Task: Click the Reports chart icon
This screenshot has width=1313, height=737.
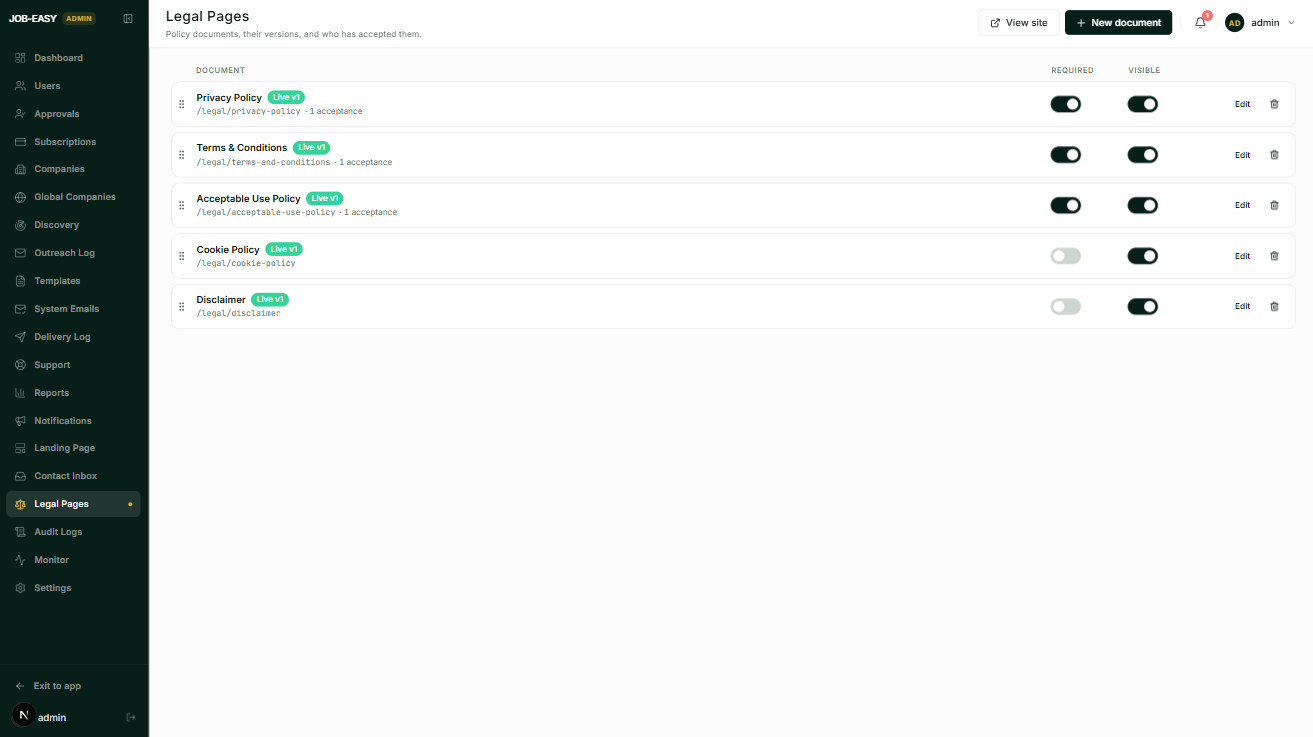Action: (x=20, y=393)
